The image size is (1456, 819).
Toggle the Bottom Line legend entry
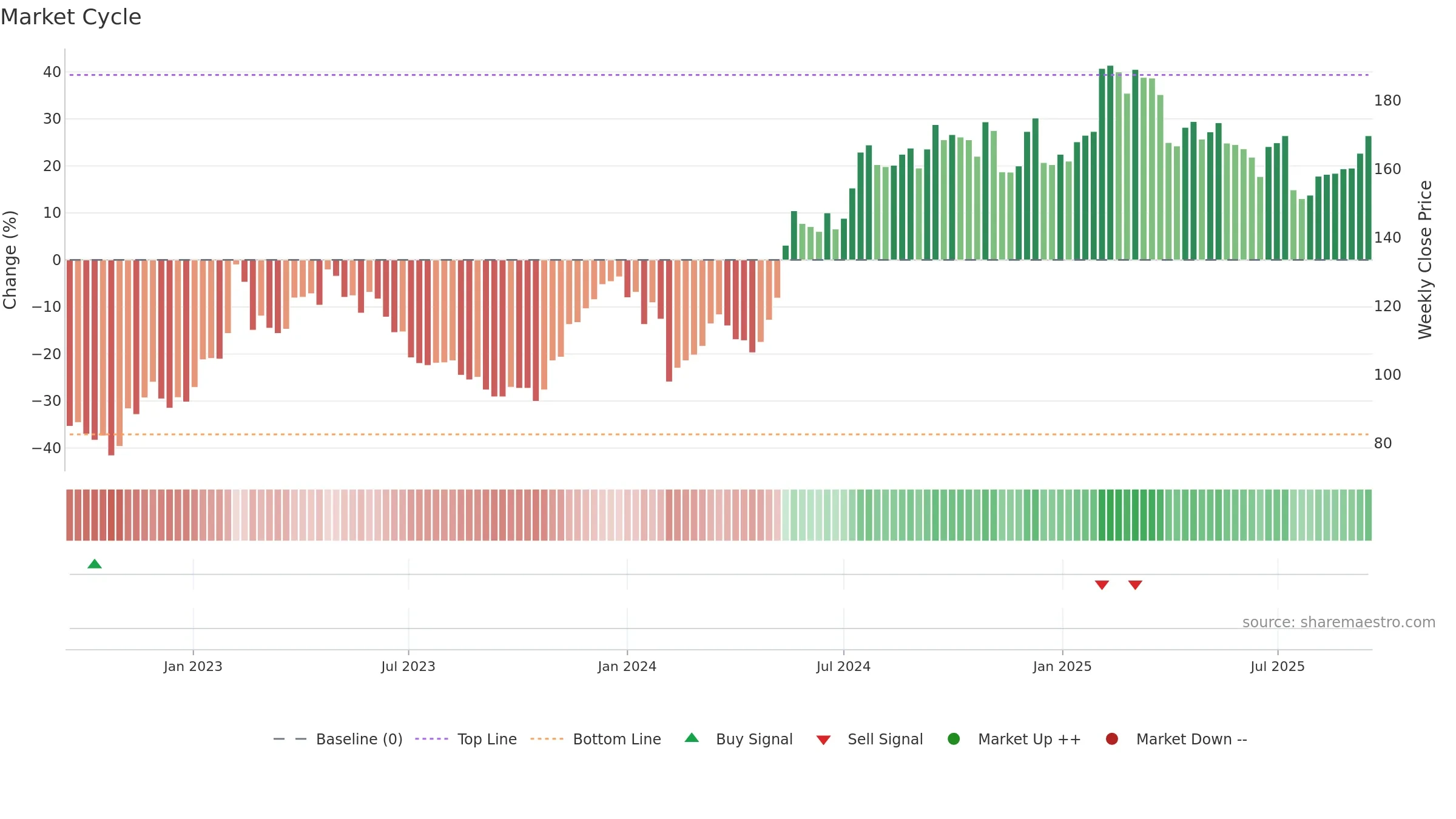(x=596, y=739)
